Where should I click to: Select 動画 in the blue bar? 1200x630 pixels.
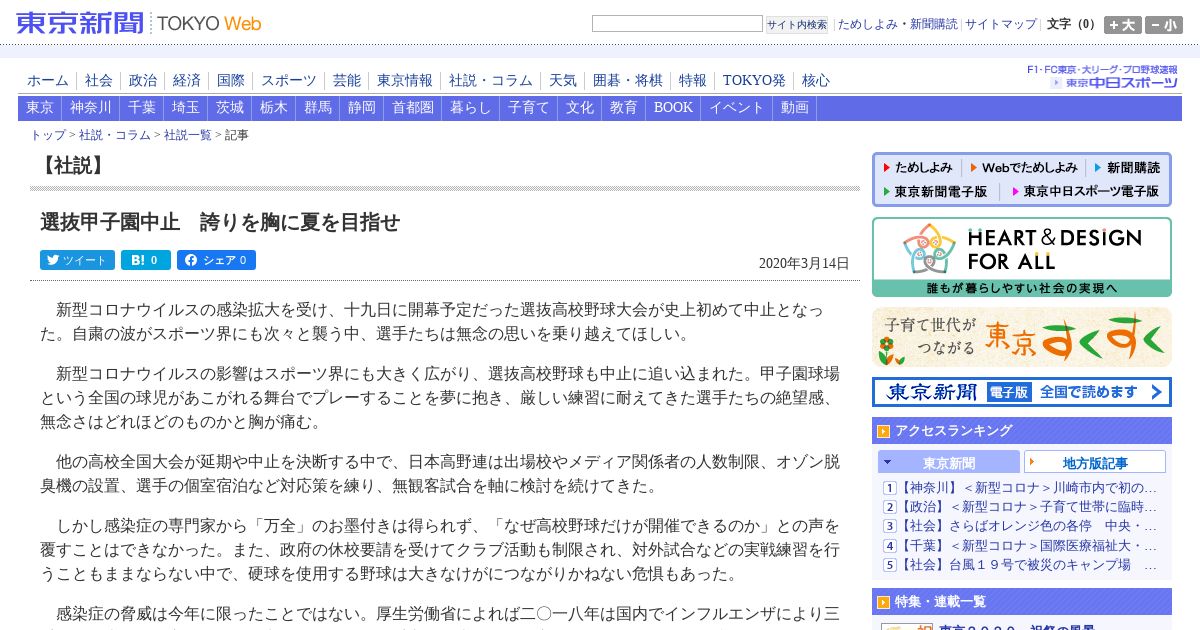click(795, 108)
